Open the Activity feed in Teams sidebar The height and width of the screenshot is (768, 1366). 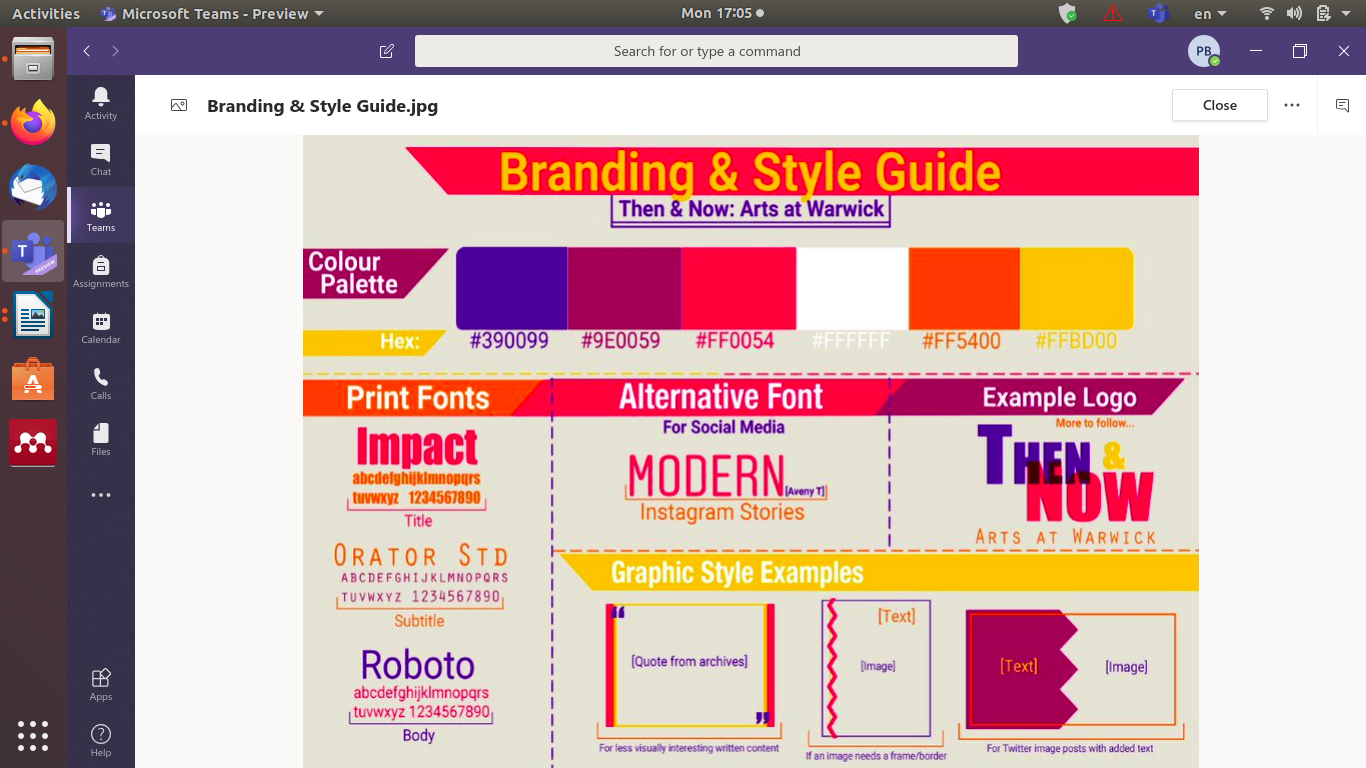pos(100,103)
